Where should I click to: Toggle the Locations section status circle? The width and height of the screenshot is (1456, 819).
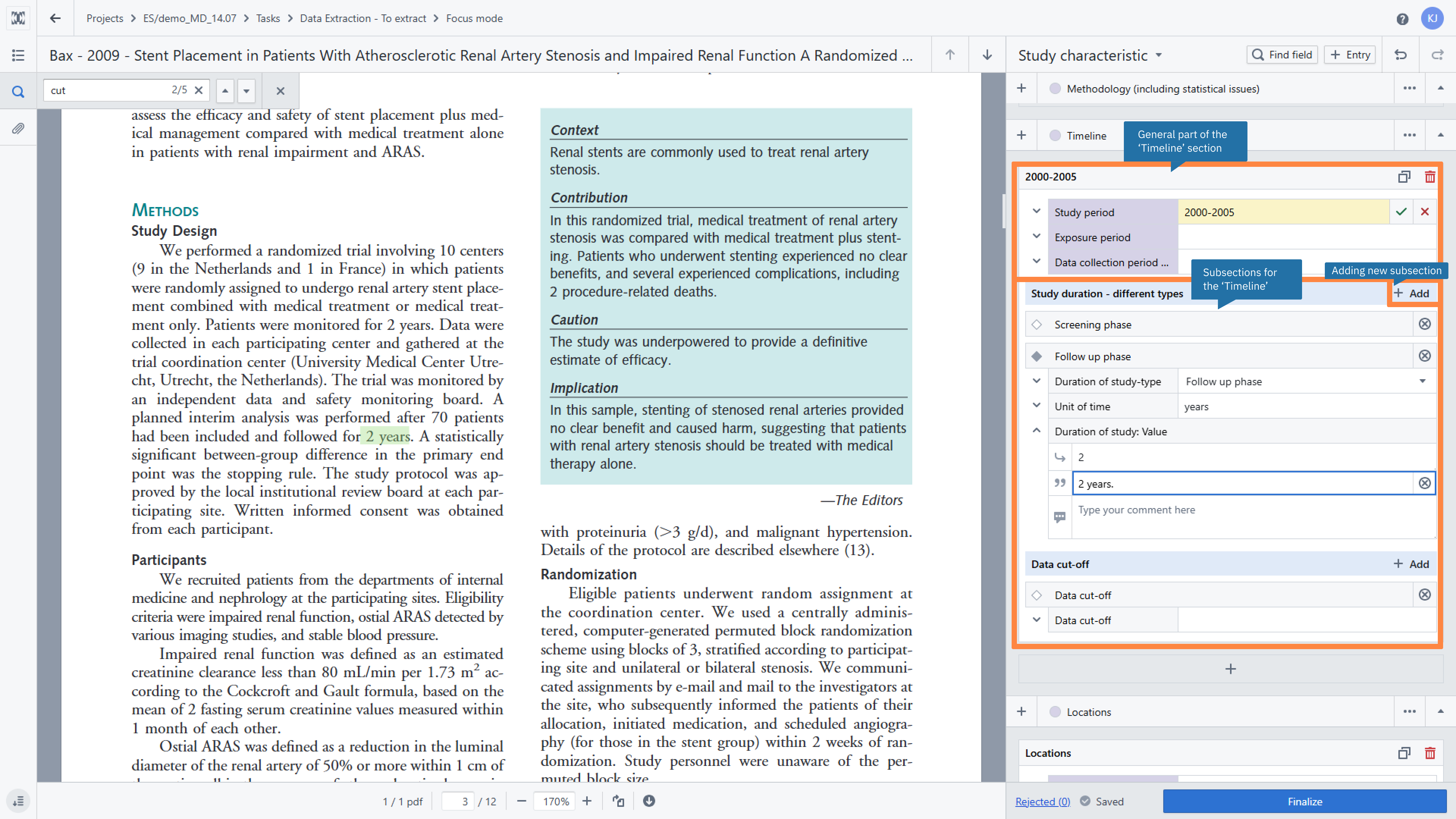click(1055, 712)
